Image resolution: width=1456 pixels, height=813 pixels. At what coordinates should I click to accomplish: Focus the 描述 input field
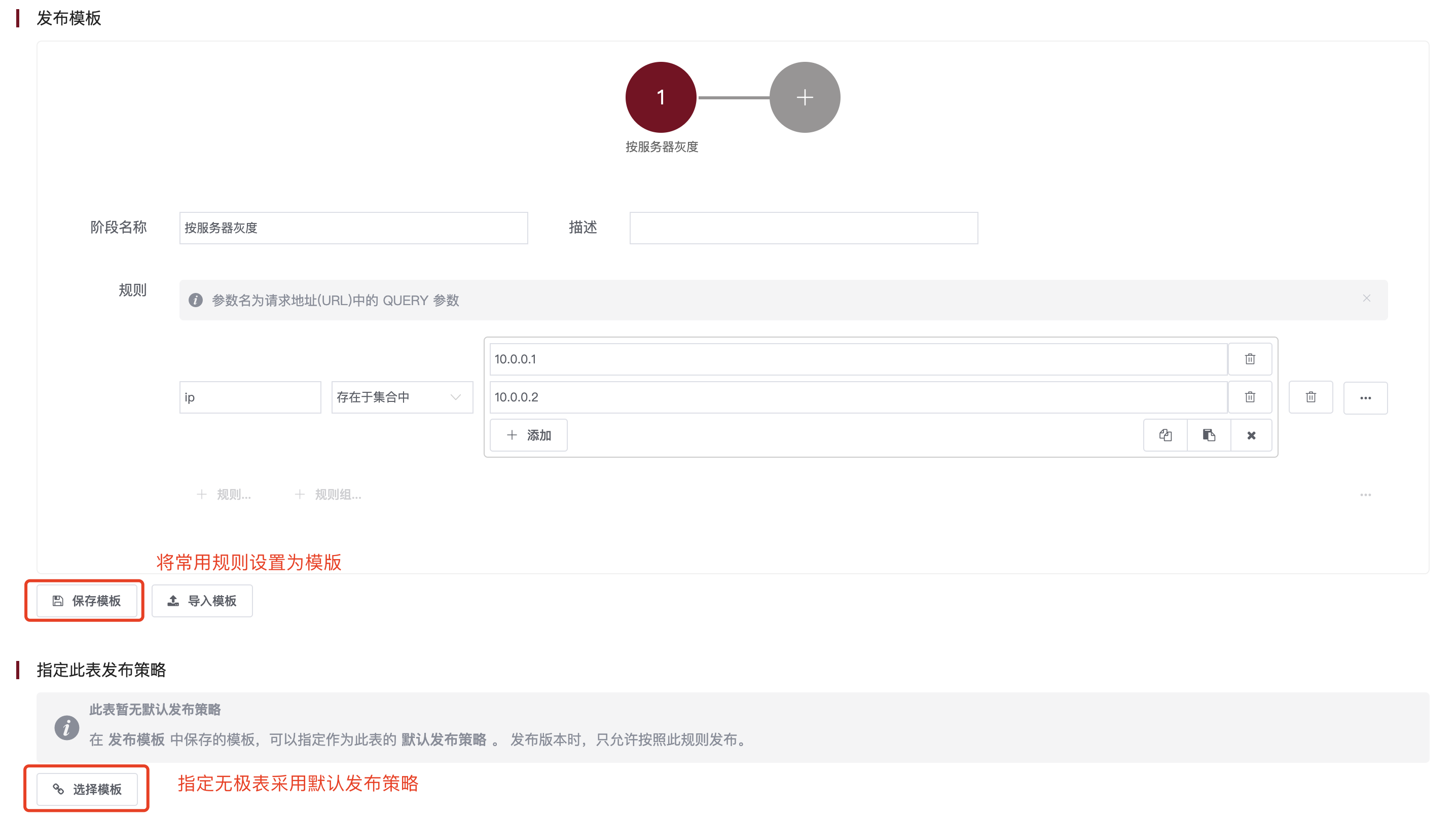click(x=803, y=228)
